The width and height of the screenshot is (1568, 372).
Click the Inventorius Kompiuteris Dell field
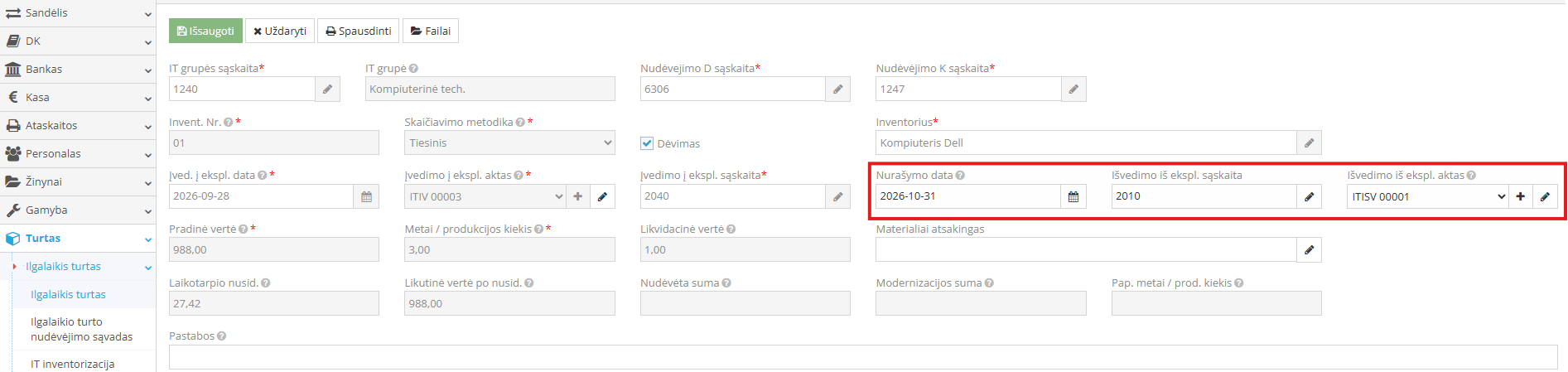[x=1086, y=143]
